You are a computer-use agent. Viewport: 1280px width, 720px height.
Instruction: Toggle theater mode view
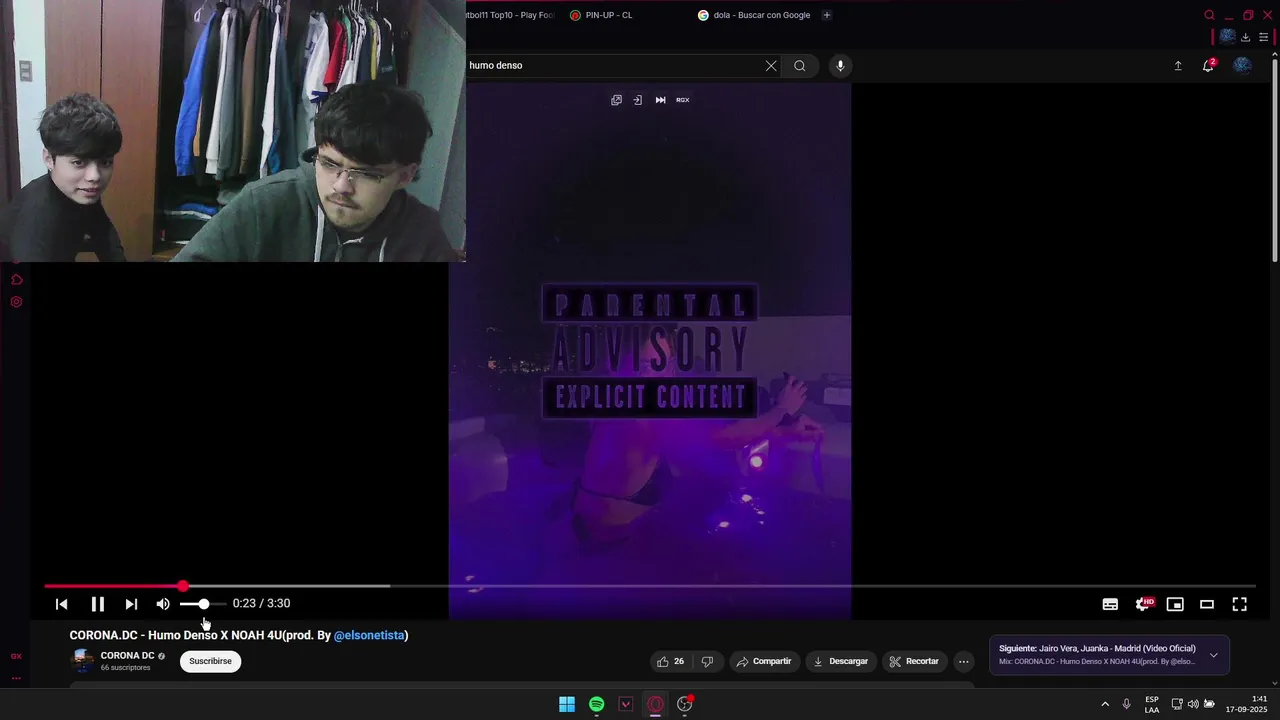coord(1207,604)
